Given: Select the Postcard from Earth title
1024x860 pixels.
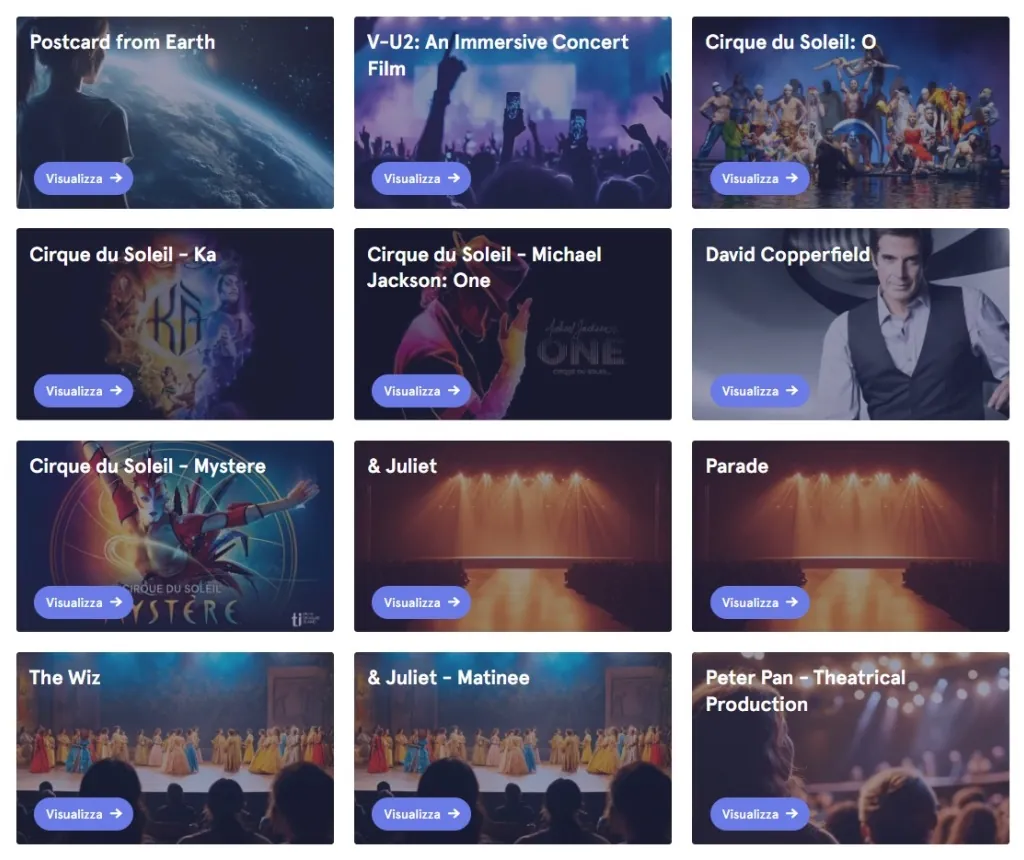Looking at the screenshot, I should [x=122, y=42].
